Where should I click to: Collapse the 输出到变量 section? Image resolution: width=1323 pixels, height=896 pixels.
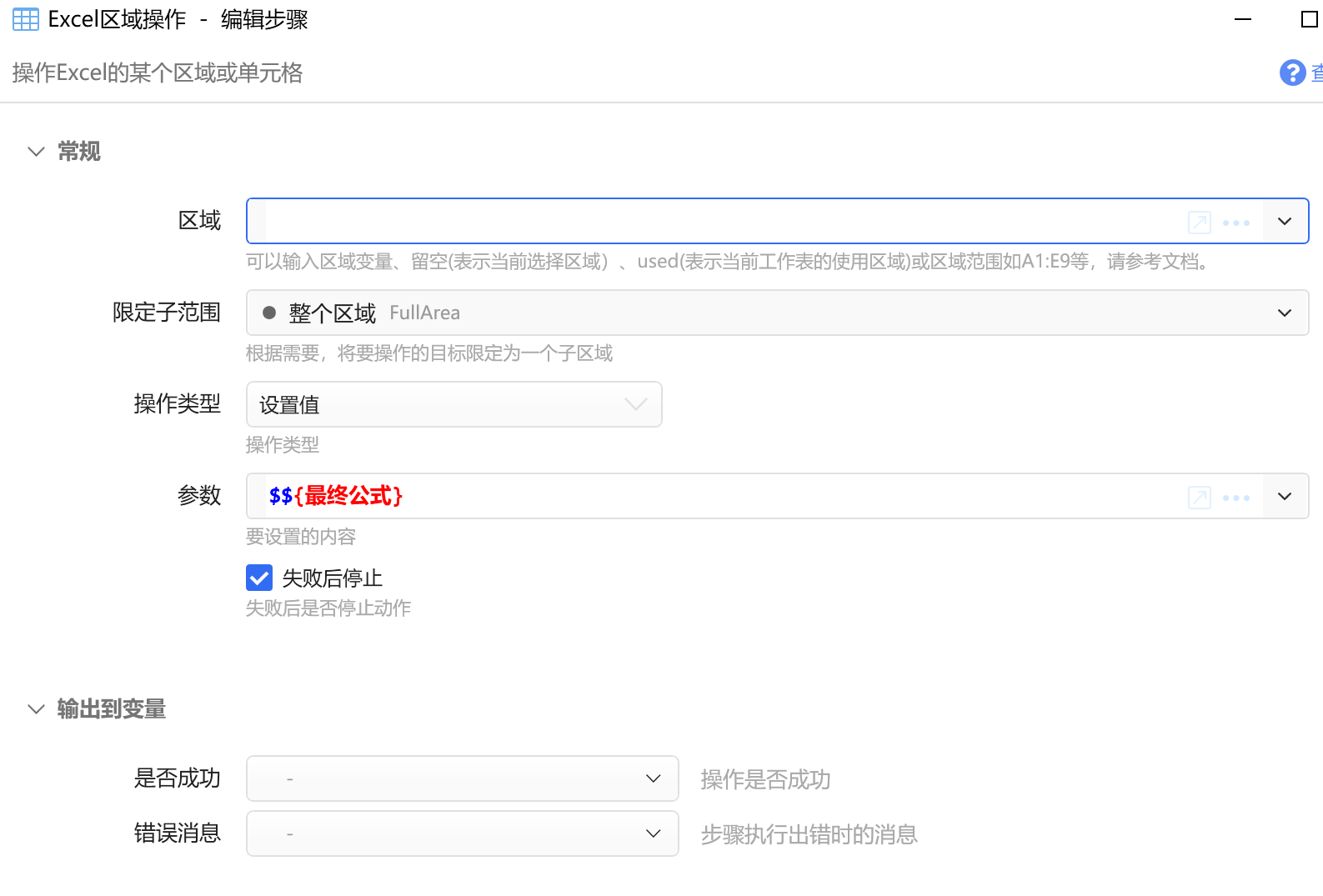36,709
